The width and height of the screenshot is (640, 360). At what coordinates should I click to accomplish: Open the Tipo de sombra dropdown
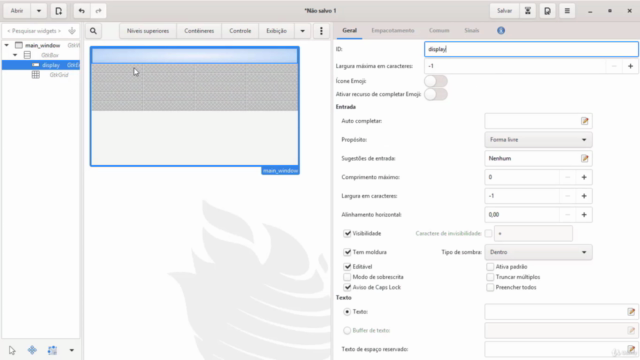coord(538,252)
